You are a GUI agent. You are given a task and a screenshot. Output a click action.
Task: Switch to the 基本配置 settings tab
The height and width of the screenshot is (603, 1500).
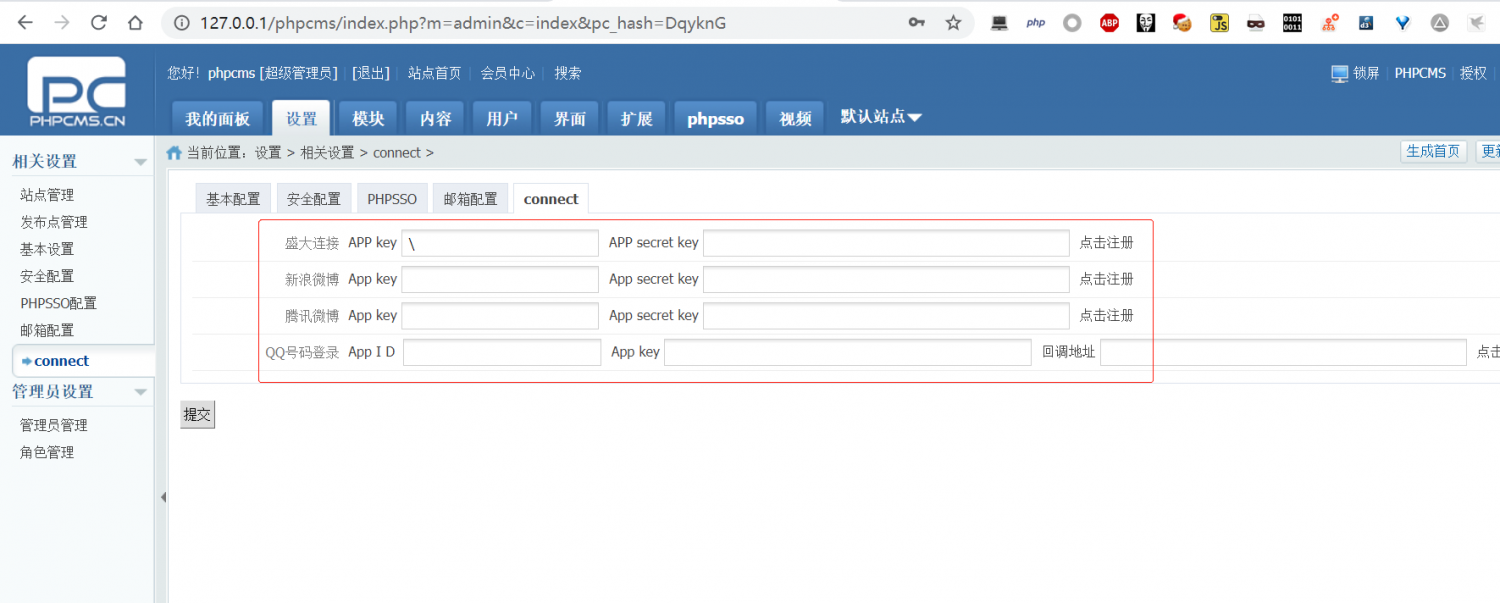pos(233,199)
